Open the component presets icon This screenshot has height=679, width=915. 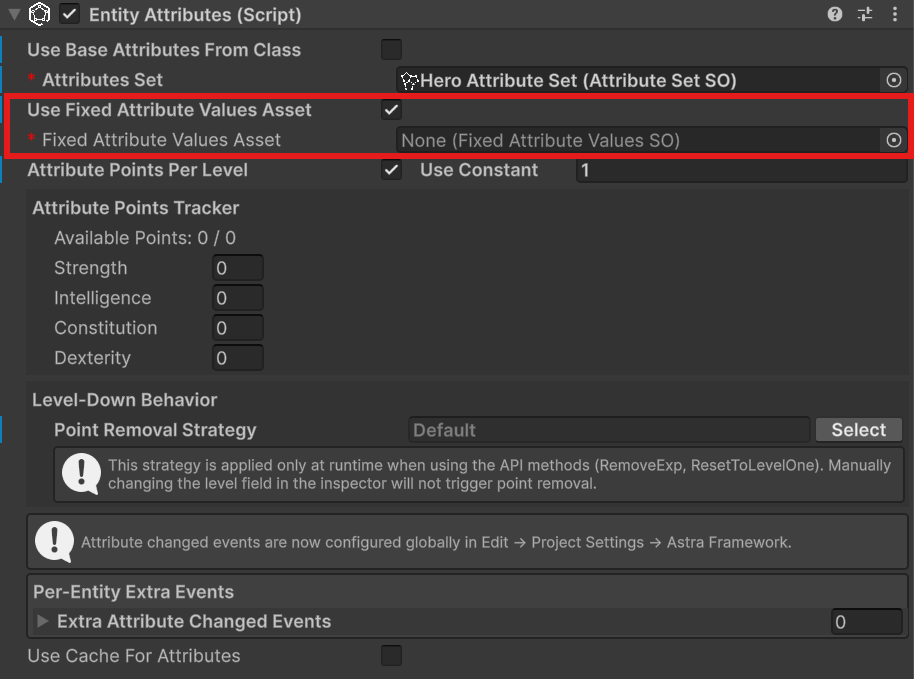(865, 14)
